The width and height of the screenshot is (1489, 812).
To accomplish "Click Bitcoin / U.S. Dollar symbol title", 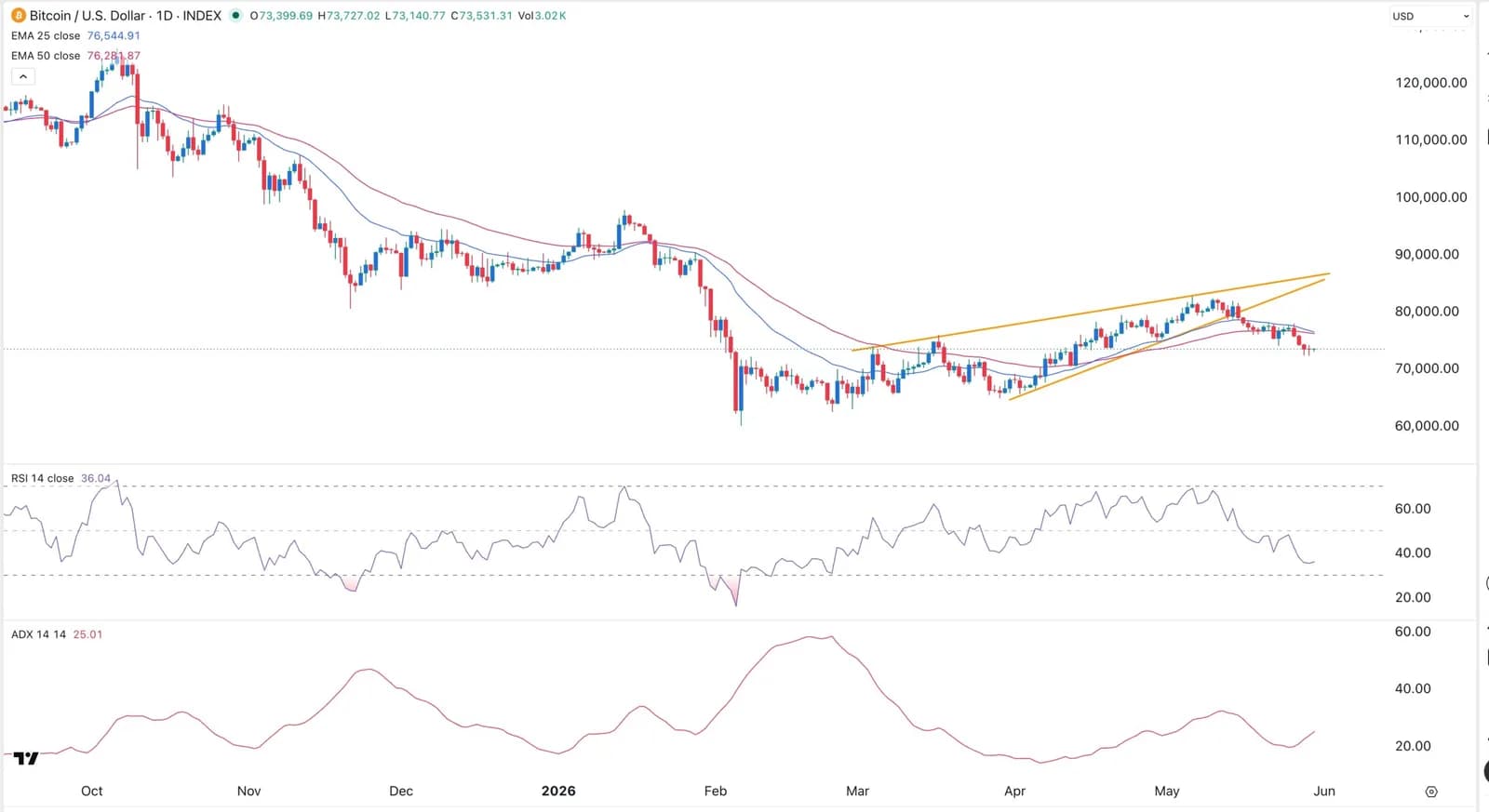I will coord(87,16).
